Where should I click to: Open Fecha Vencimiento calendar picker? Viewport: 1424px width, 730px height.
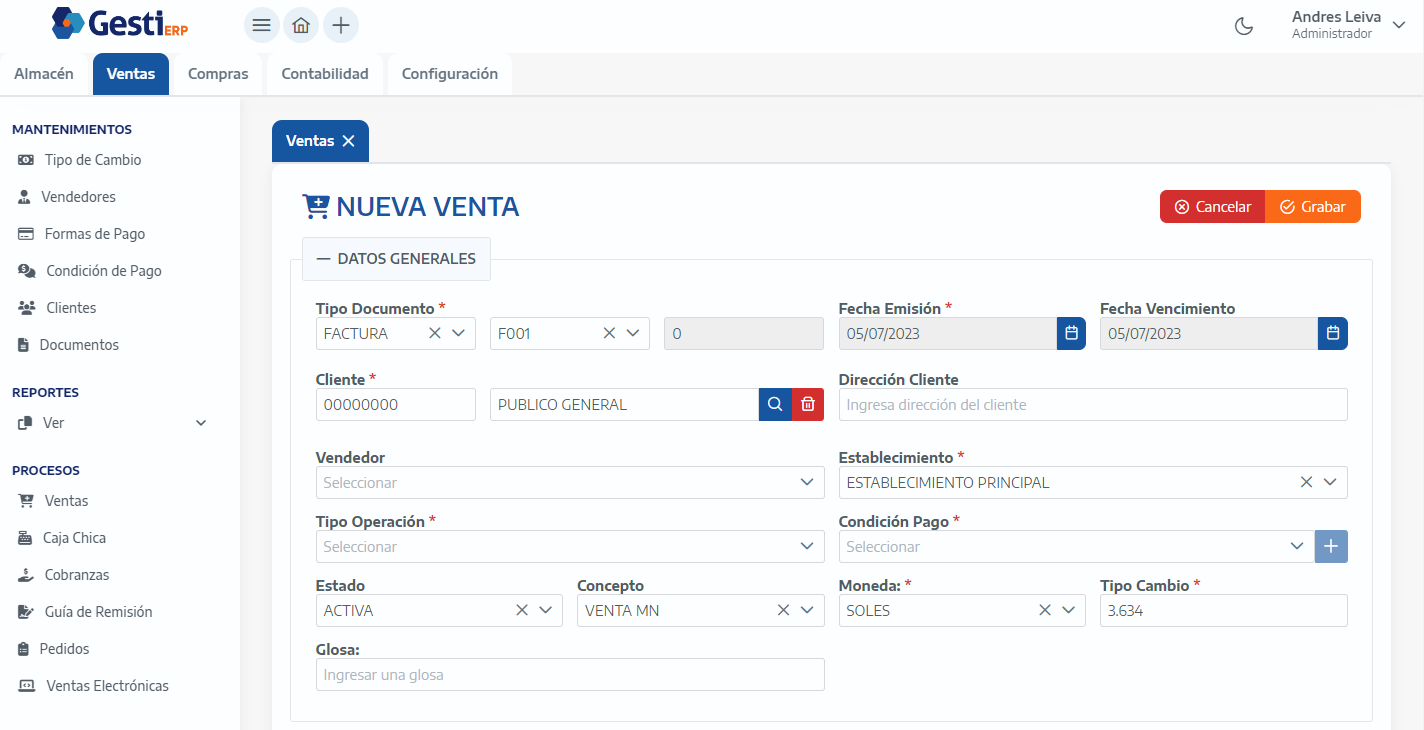click(x=1332, y=334)
